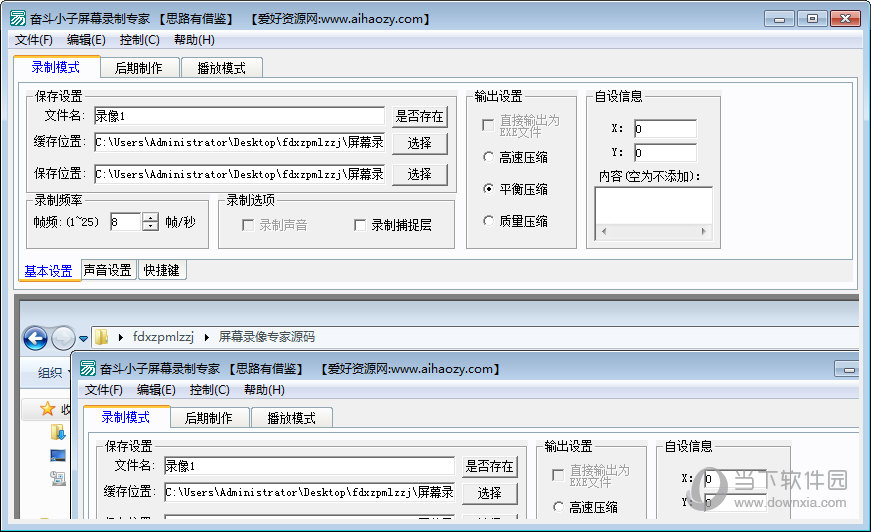
Task: Click the back arrow in Explorer window
Action: [35, 338]
